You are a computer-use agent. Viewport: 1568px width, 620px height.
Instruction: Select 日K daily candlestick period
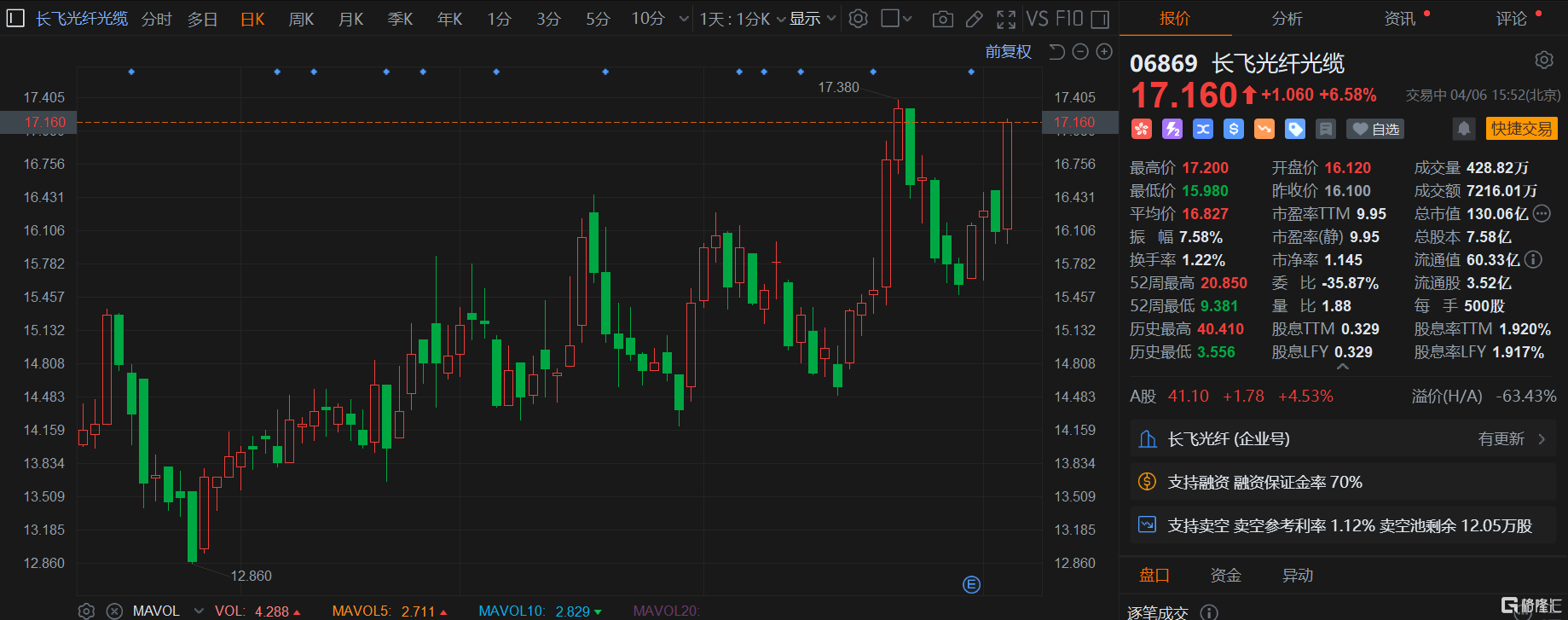(252, 19)
